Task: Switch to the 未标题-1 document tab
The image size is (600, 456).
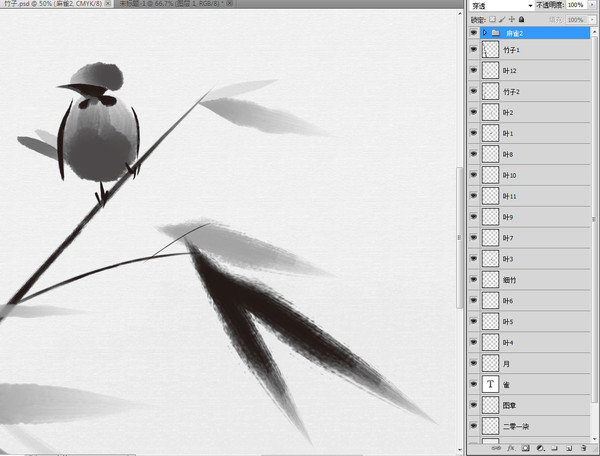Action: tap(172, 3)
